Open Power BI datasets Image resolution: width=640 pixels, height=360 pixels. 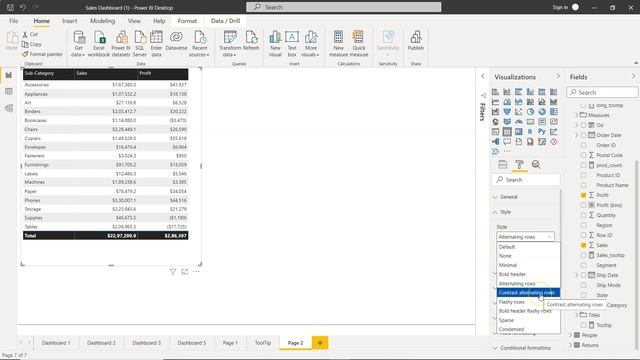coord(121,44)
